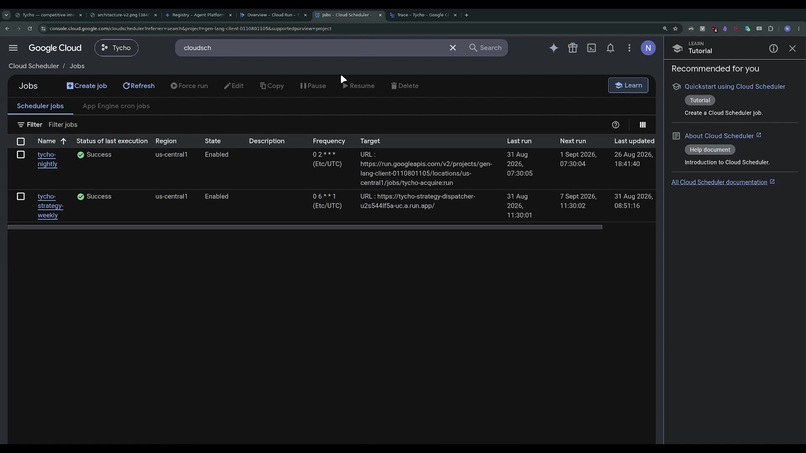
Task: Reload the page with browser reload icon
Action: [x=30, y=28]
